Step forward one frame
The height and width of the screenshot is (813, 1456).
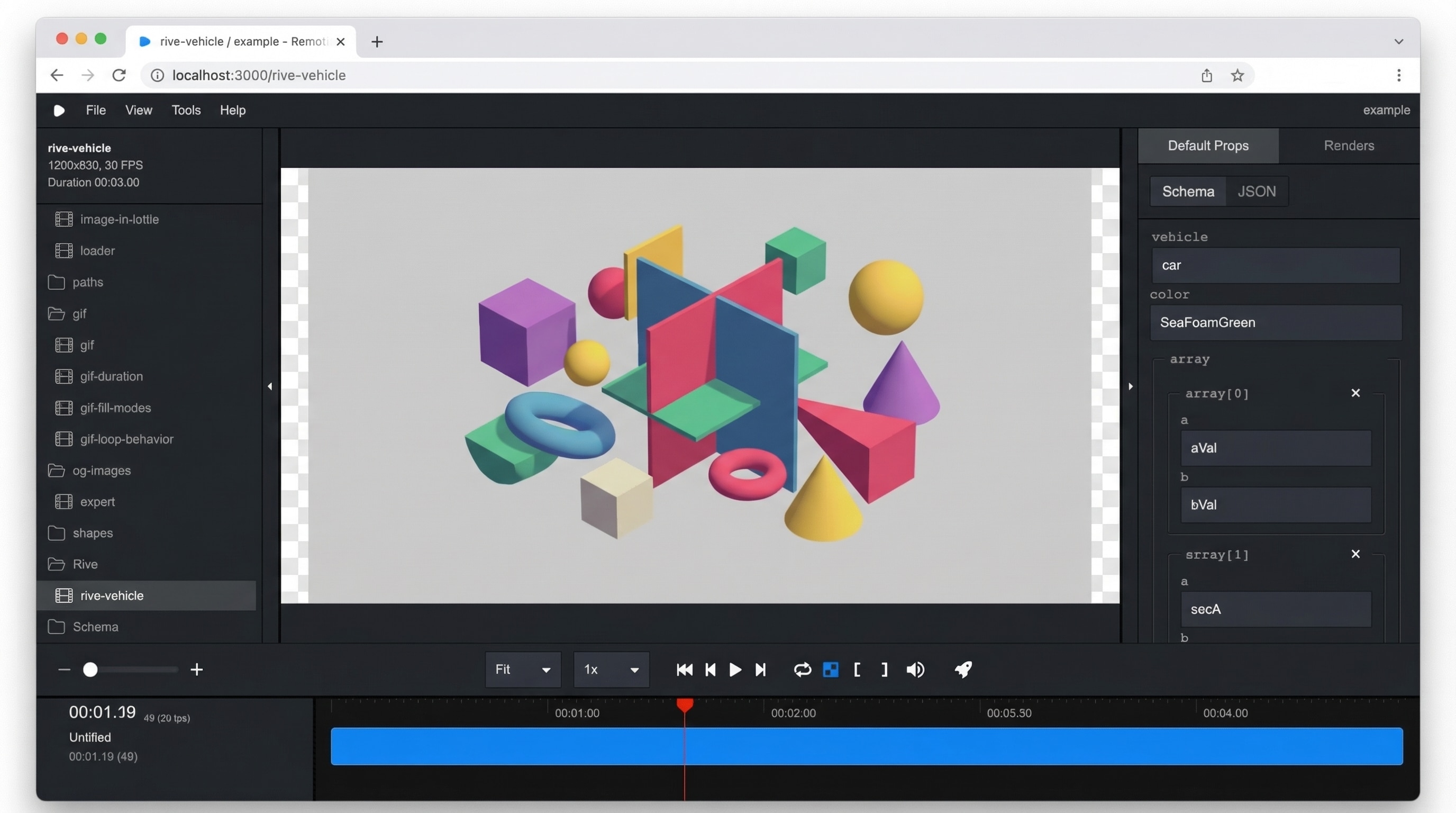point(761,670)
